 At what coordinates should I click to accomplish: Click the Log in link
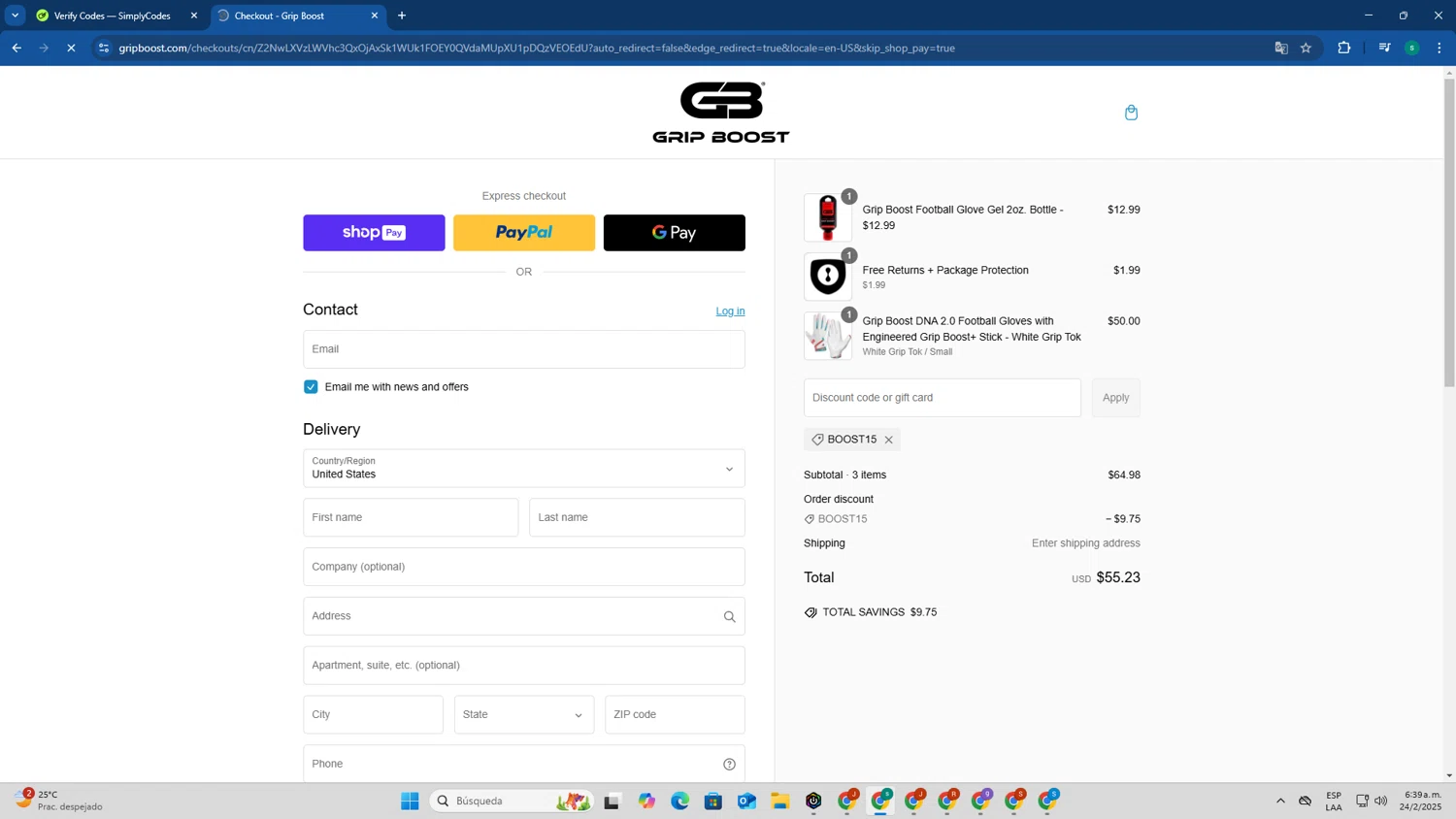(x=730, y=311)
